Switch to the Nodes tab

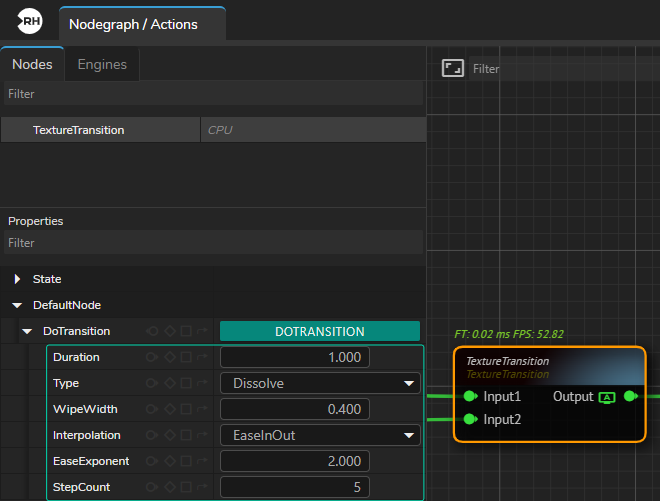coord(32,64)
